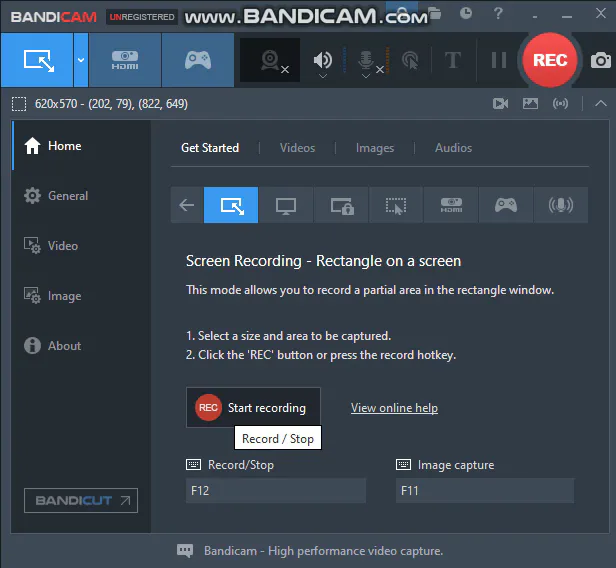Select the specific window recording tile
This screenshot has height=568, width=616.
tap(341, 205)
